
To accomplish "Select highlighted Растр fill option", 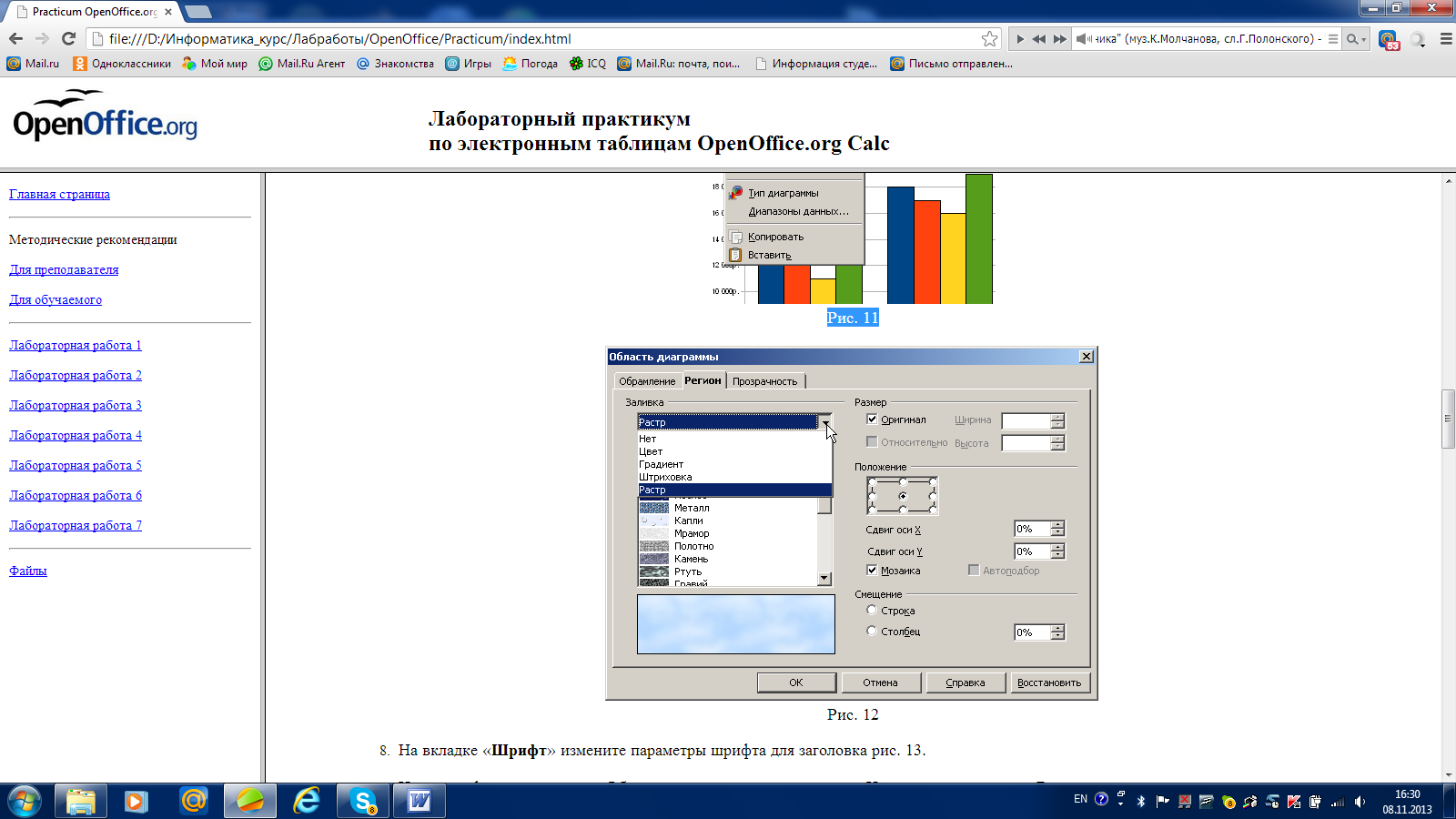I will [734, 490].
